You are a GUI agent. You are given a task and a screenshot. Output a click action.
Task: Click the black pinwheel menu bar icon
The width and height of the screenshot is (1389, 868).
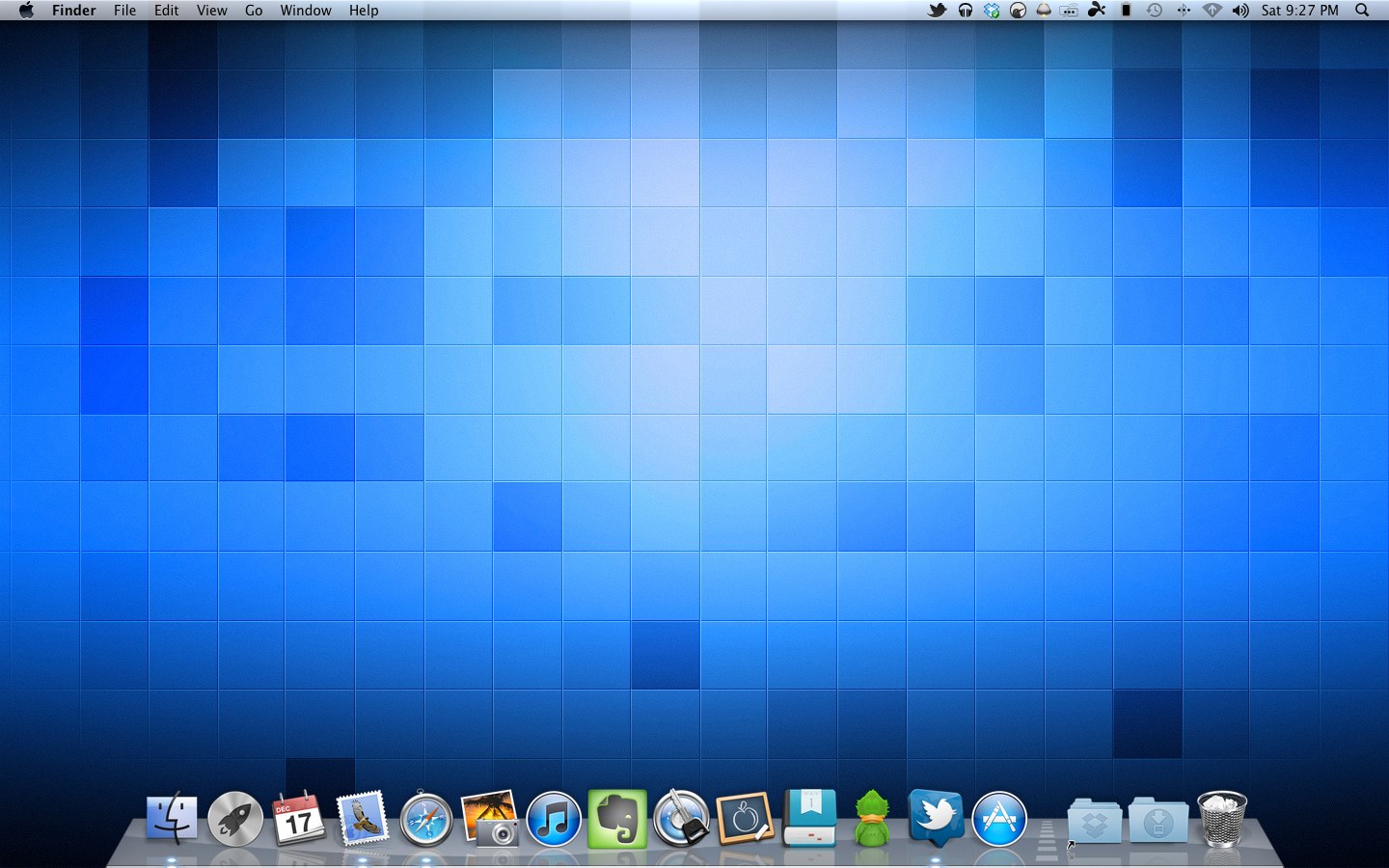pos(1097,10)
